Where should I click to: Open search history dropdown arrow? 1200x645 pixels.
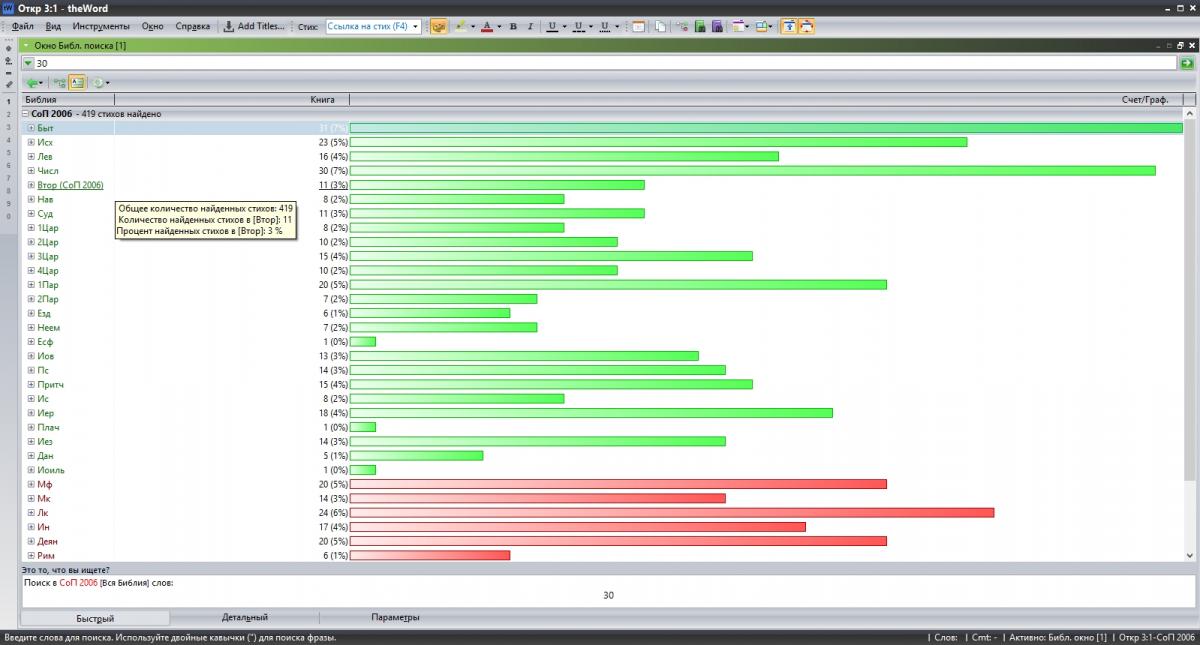pos(28,63)
